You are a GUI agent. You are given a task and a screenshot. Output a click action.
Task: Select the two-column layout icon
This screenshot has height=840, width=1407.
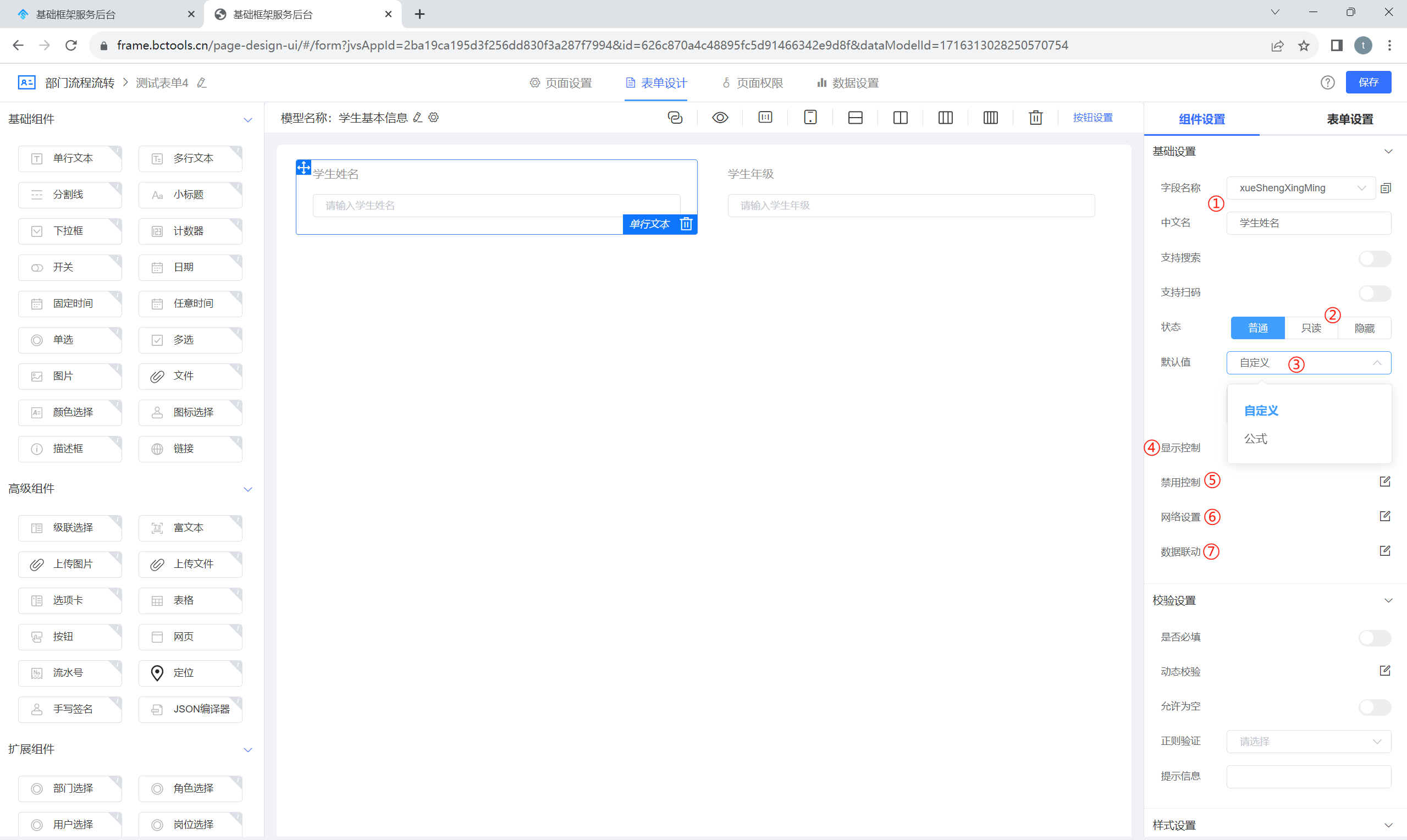[x=901, y=118]
